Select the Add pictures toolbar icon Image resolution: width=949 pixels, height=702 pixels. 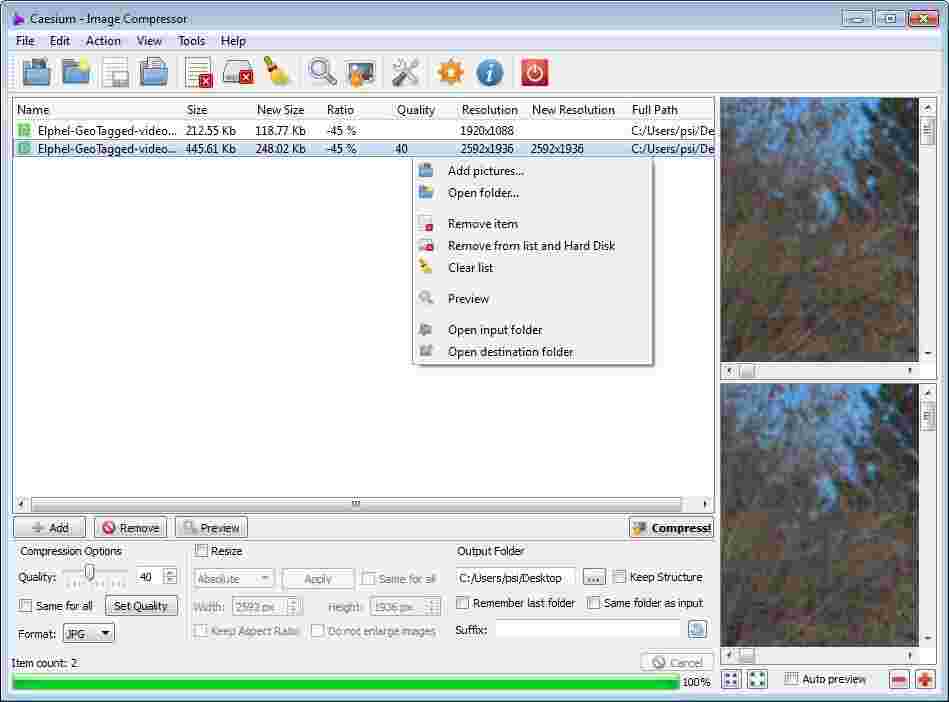(36, 71)
